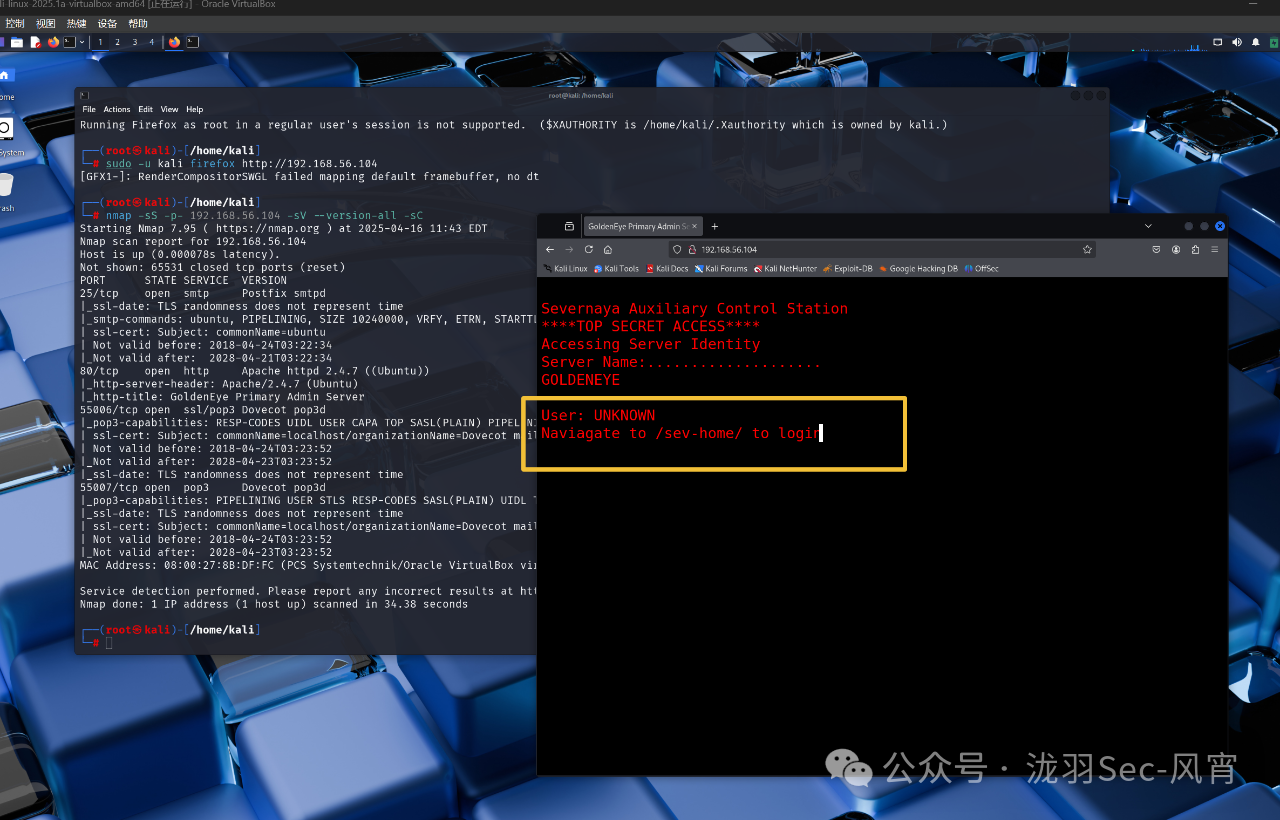Open terminal View menu

pyautogui.click(x=170, y=109)
